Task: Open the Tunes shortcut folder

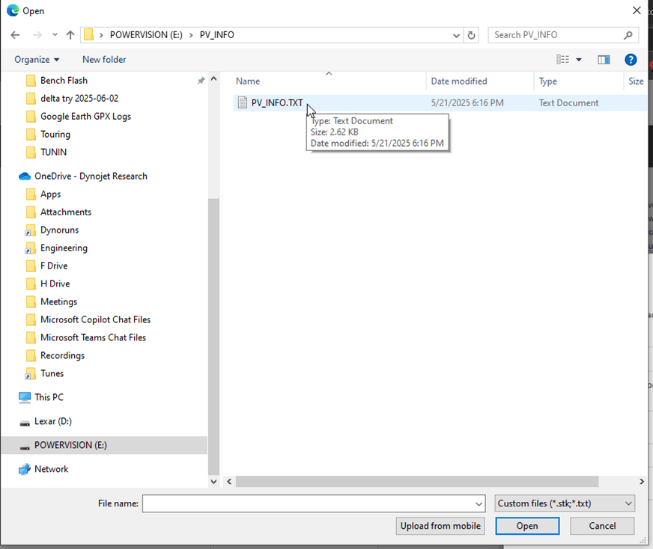Action: point(52,373)
